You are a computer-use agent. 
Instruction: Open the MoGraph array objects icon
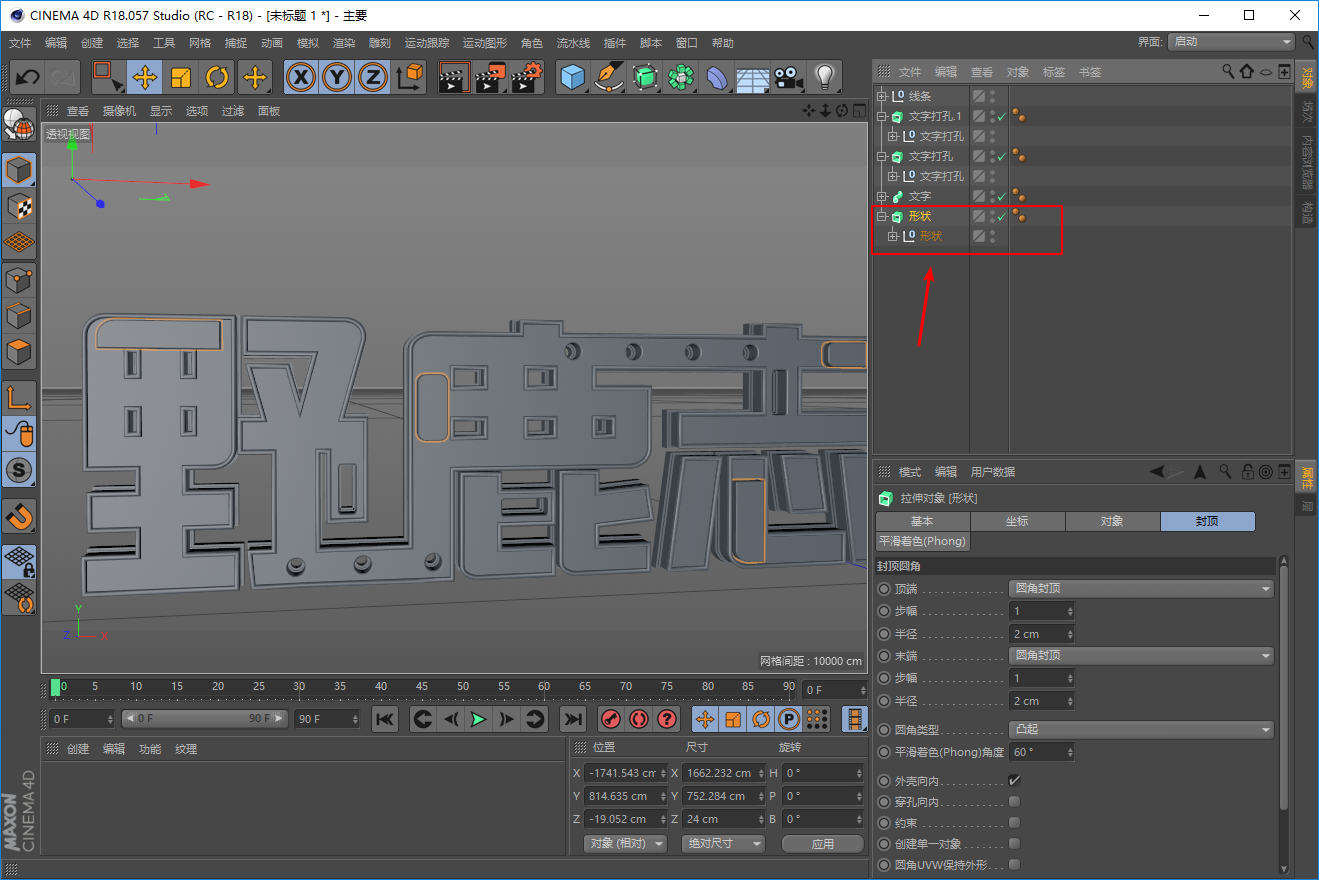tap(681, 77)
